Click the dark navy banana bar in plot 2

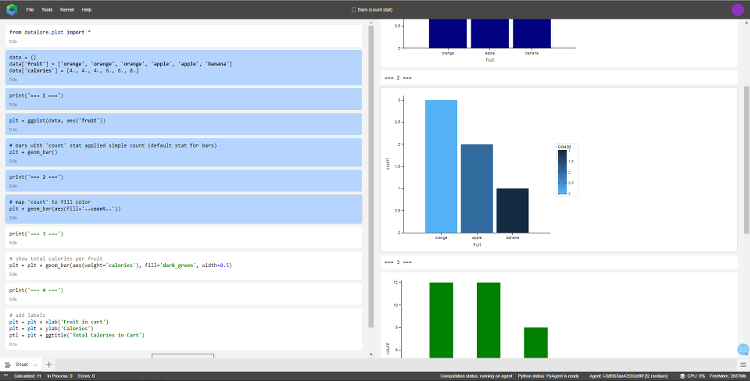[512, 211]
